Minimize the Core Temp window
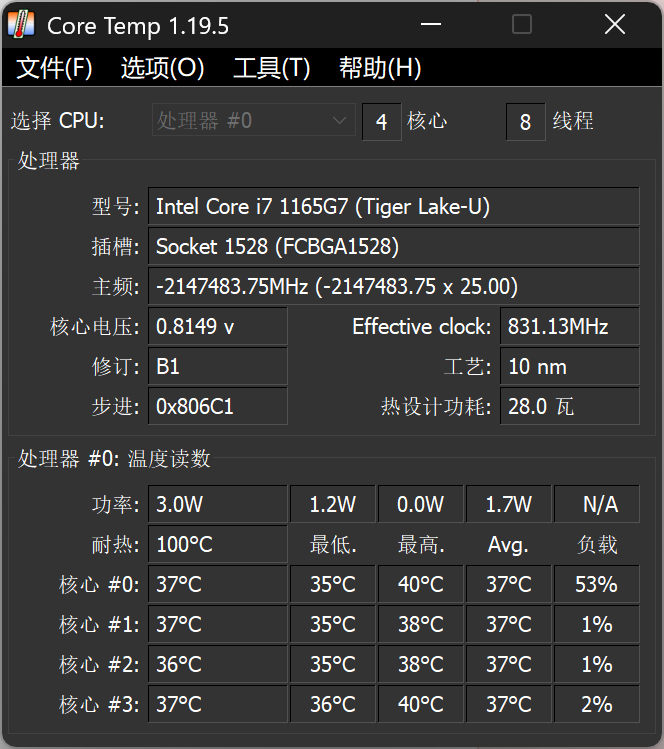Screen dimensions: 664x749 point(430,24)
